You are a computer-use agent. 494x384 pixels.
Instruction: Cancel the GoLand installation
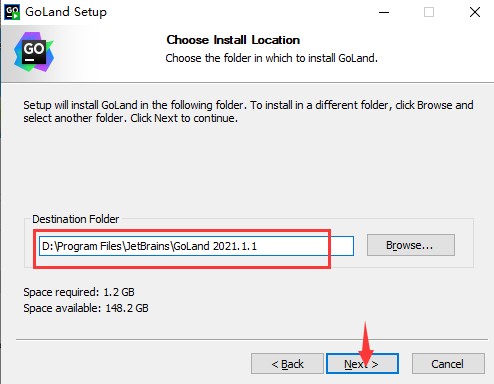pos(448,364)
